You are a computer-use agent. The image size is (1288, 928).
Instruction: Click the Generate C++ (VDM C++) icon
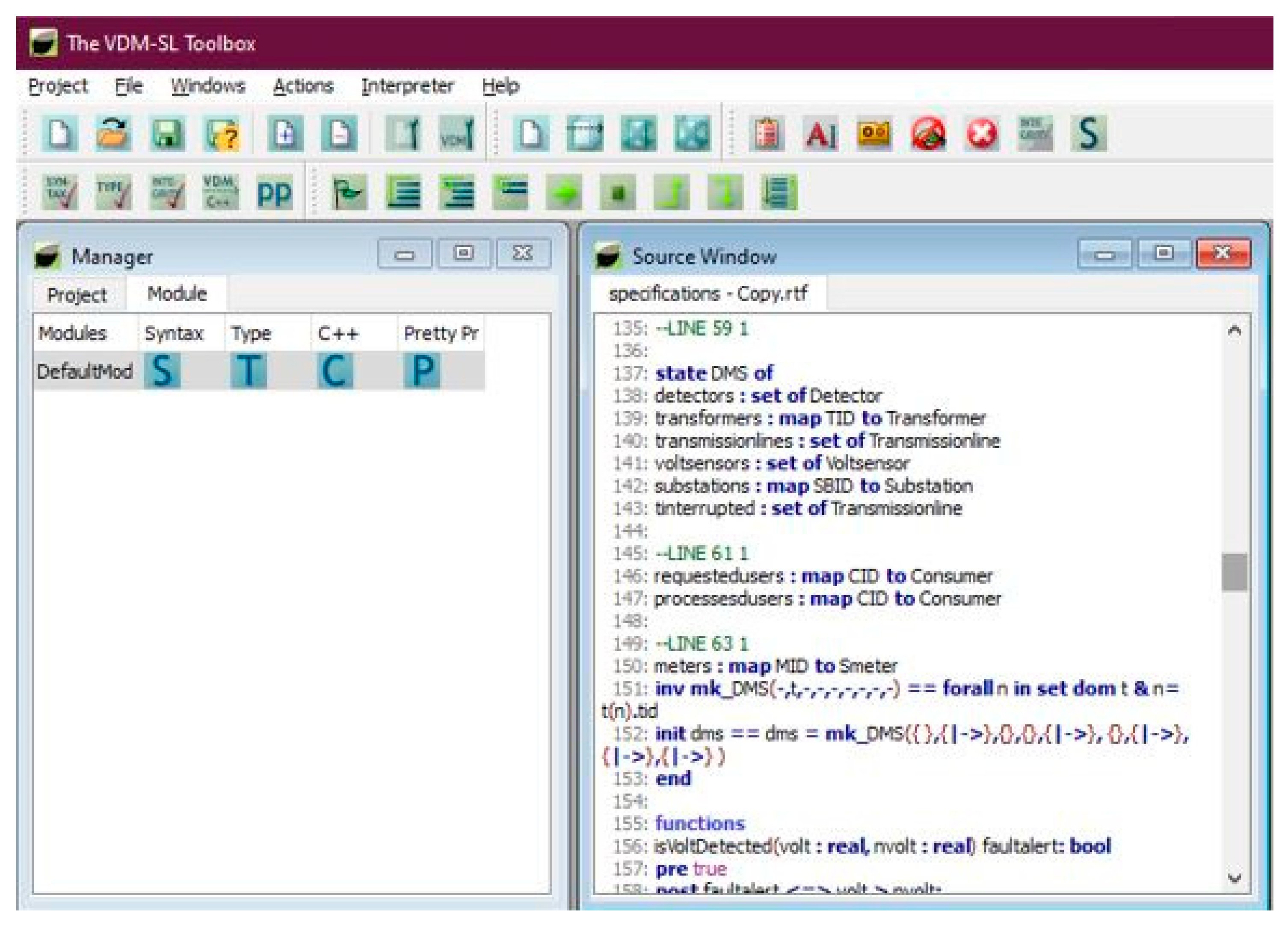pos(220,191)
